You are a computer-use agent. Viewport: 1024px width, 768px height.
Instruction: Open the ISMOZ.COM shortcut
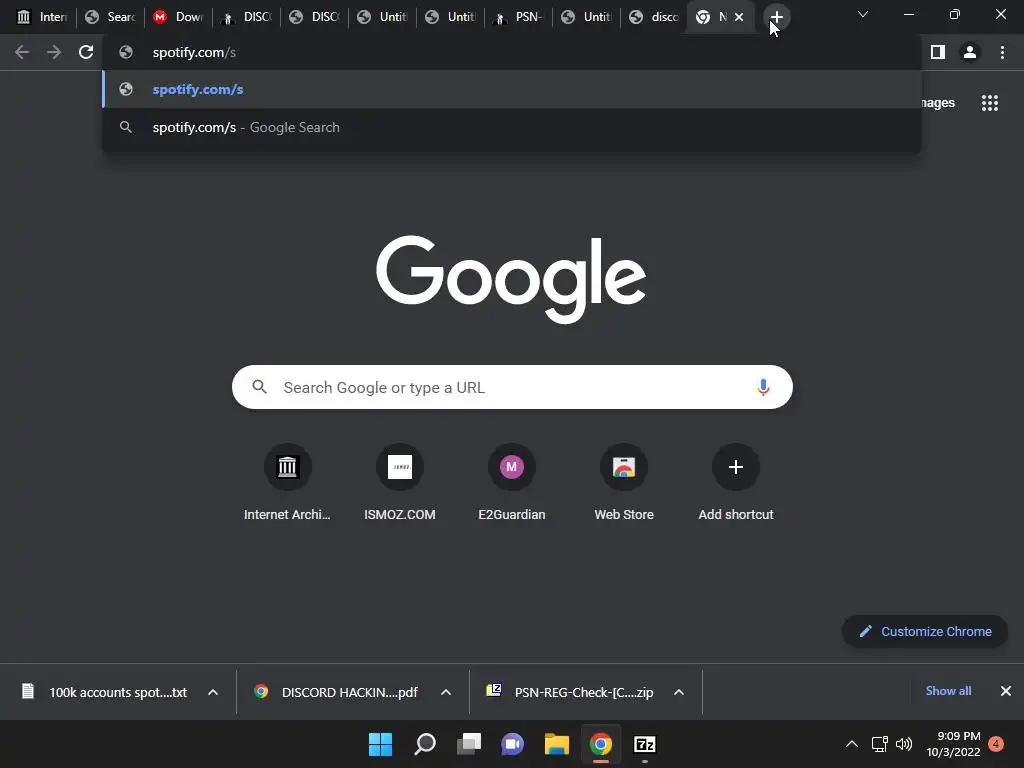coord(400,483)
